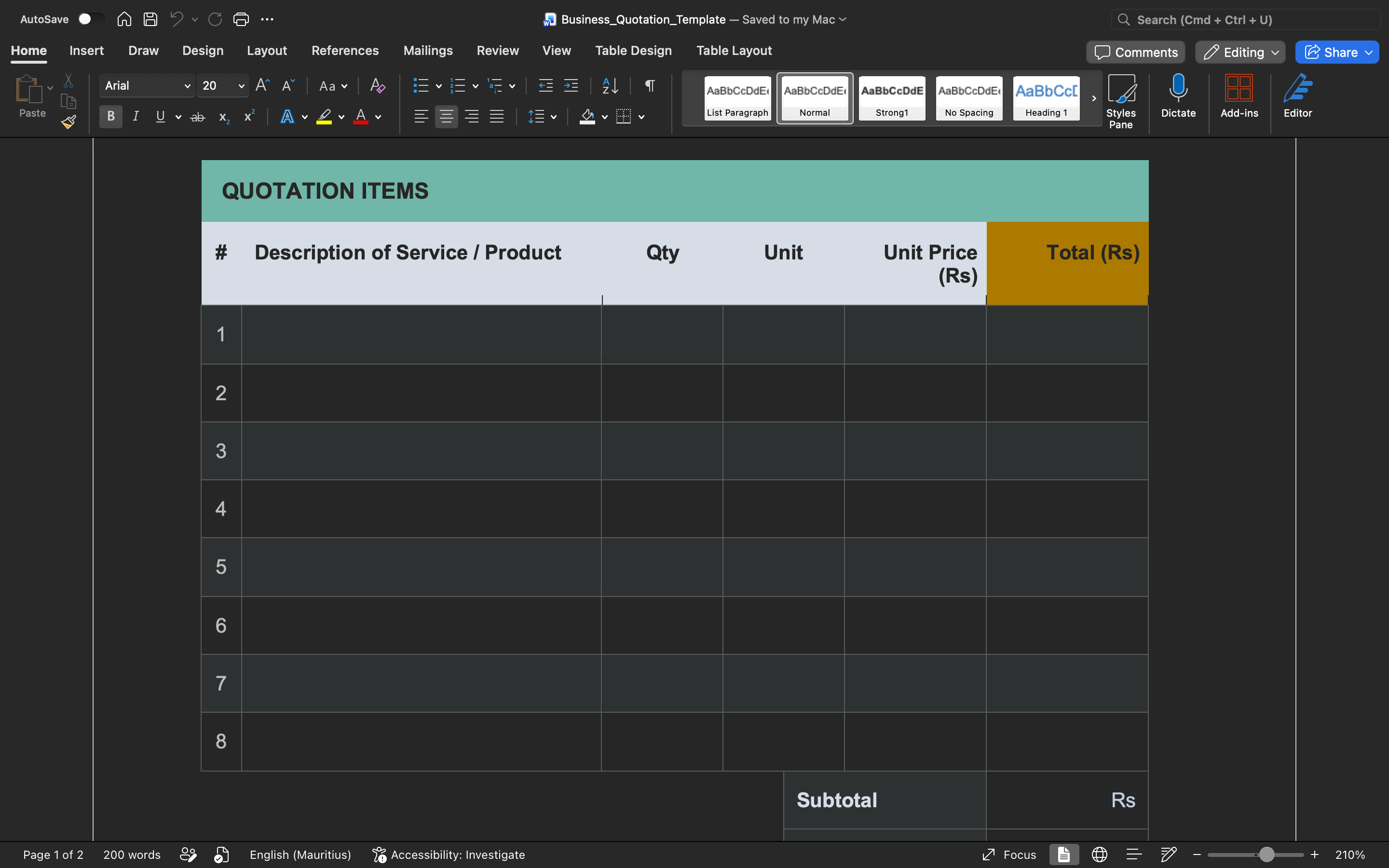Apply subscript formatting
Screen dimensions: 1389x868
(224, 117)
